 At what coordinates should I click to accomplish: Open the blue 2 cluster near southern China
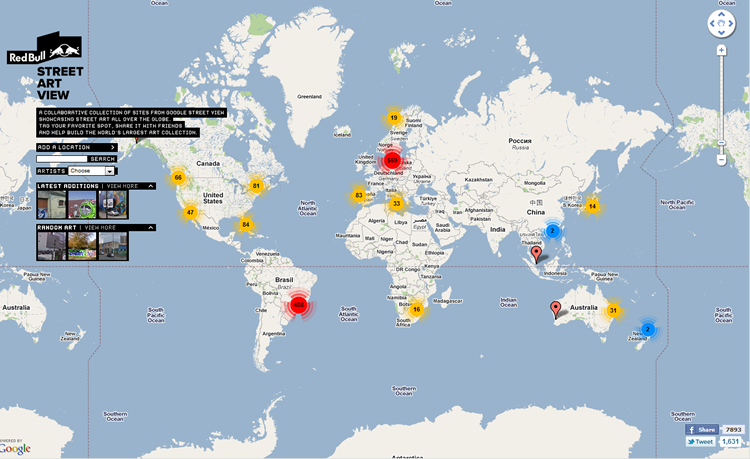552,231
